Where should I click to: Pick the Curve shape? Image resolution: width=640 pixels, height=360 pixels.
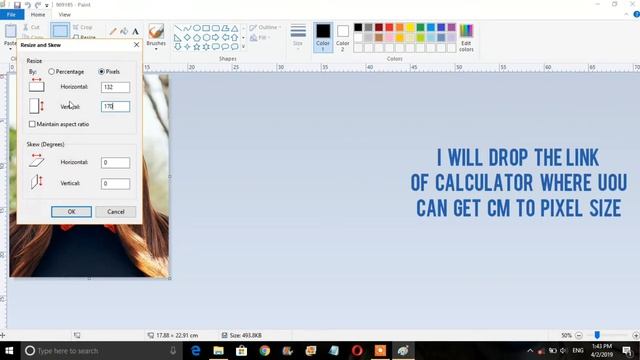pos(187,28)
